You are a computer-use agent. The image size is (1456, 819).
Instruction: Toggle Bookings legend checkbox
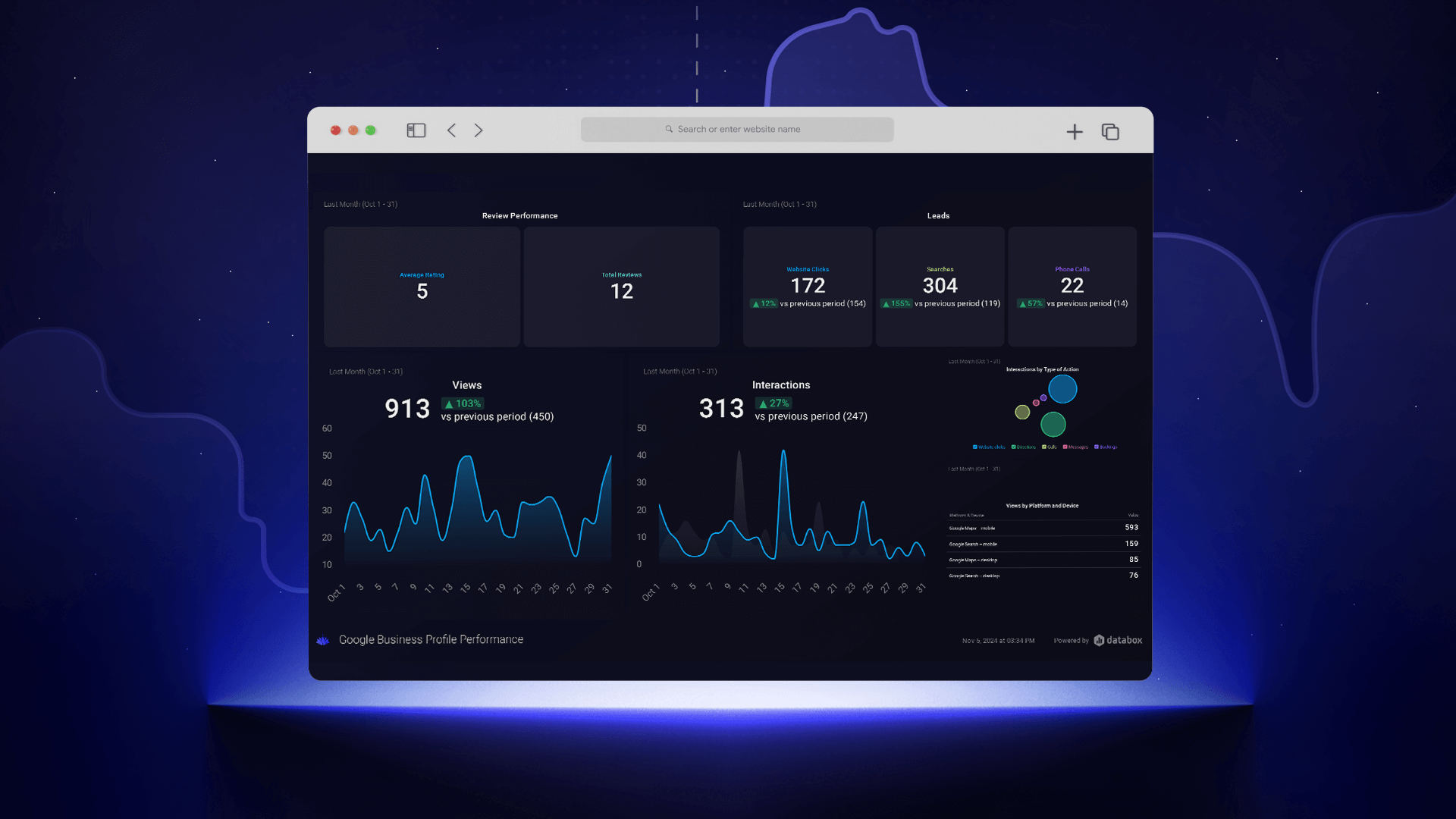click(1097, 447)
